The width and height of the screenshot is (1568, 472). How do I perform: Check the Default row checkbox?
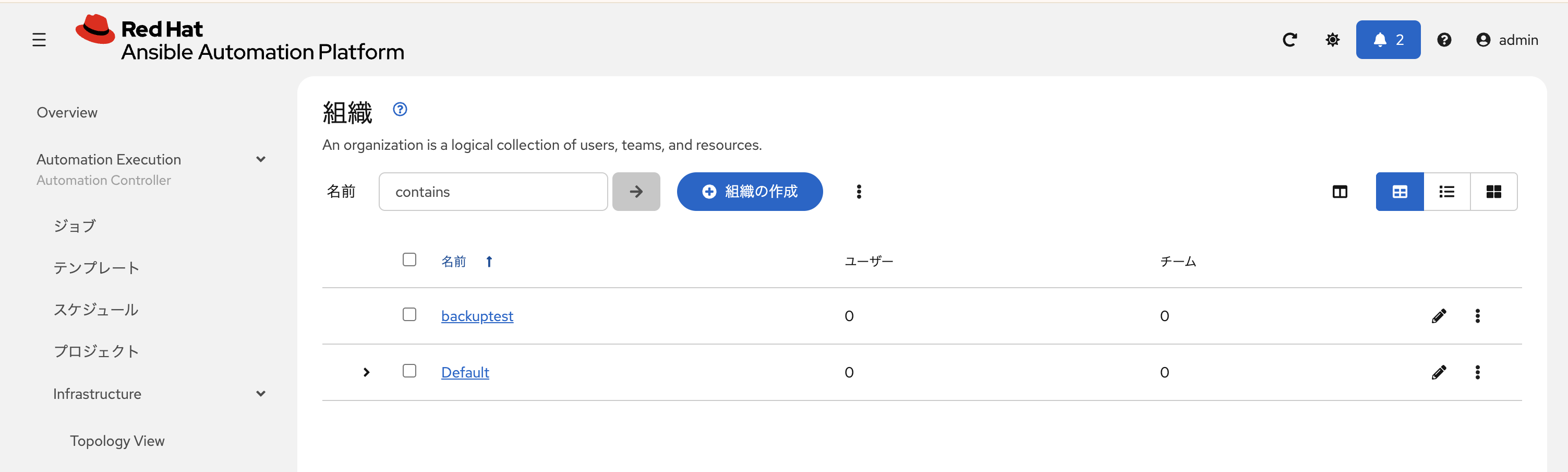[x=409, y=371]
